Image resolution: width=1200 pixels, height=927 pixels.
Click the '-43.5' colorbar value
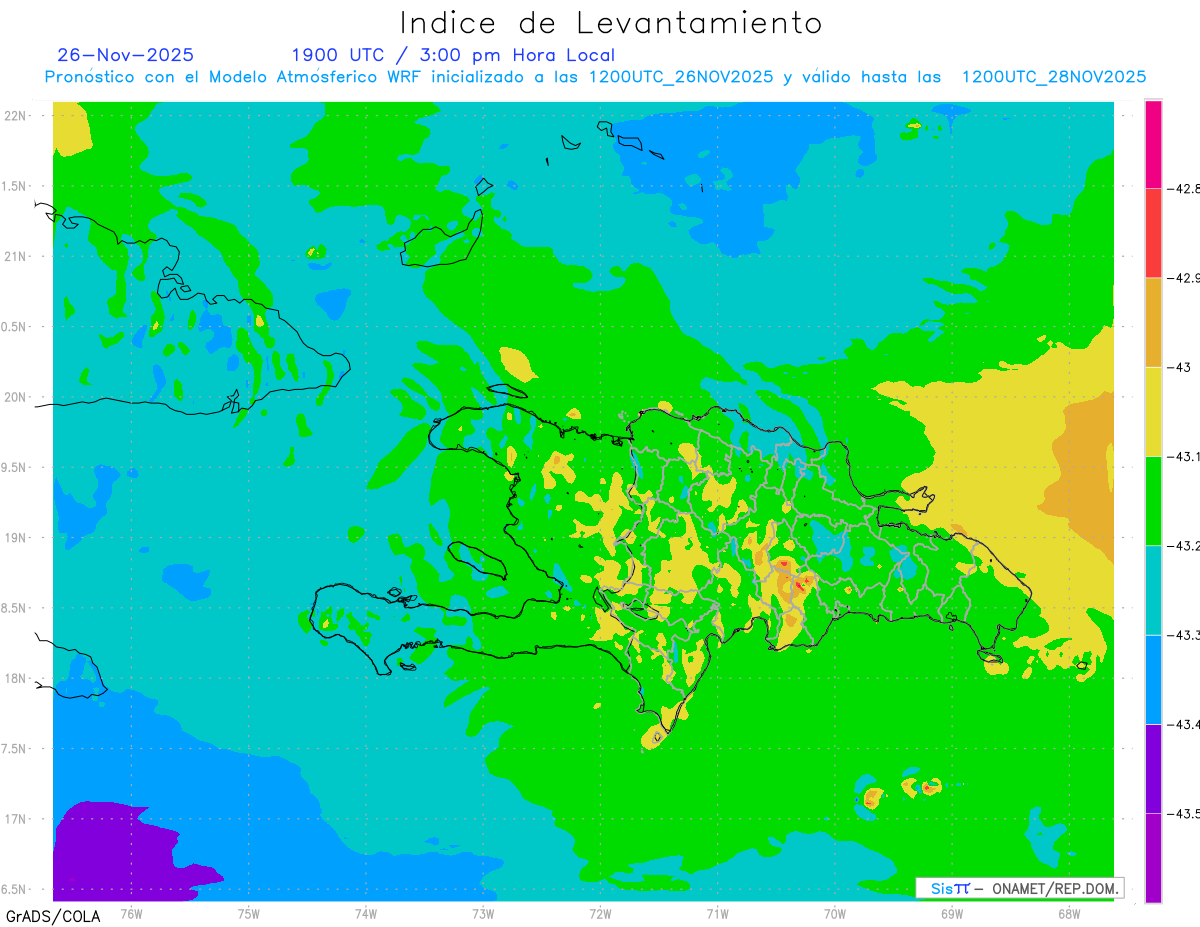(x=1184, y=813)
